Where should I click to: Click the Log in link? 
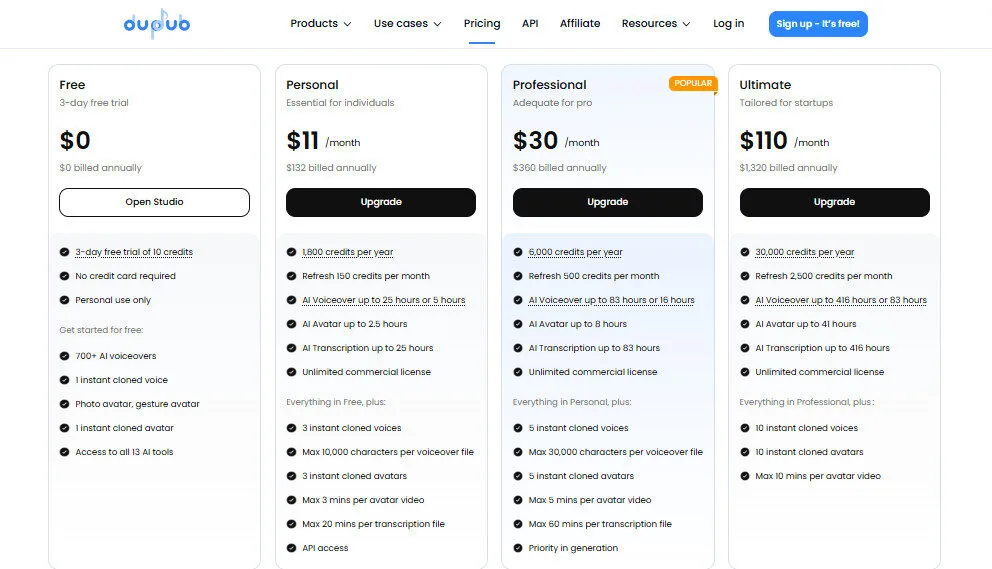click(728, 24)
